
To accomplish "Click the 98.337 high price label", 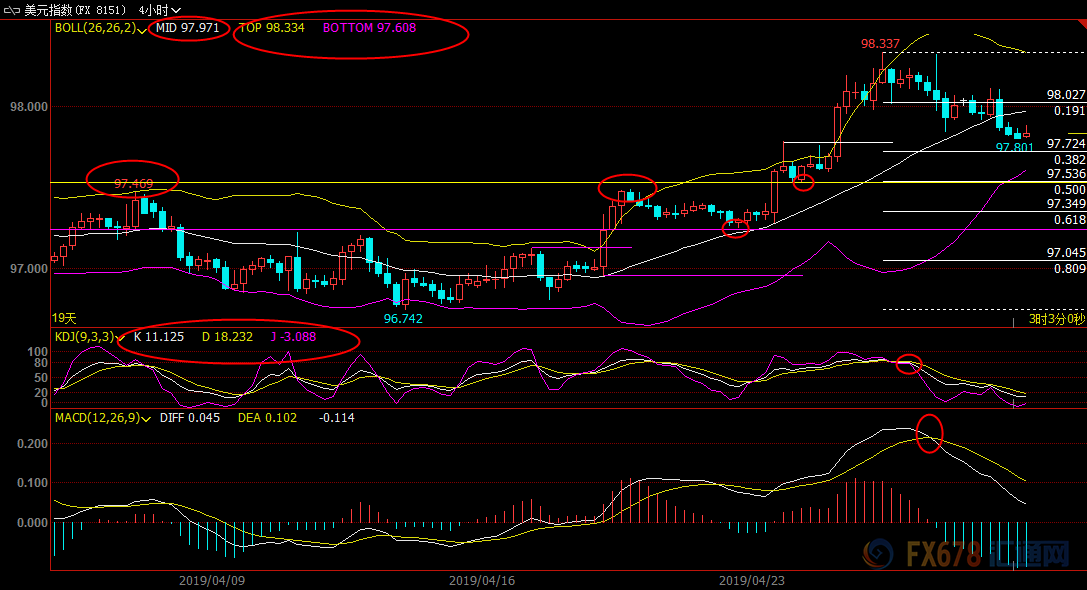I will (880, 44).
